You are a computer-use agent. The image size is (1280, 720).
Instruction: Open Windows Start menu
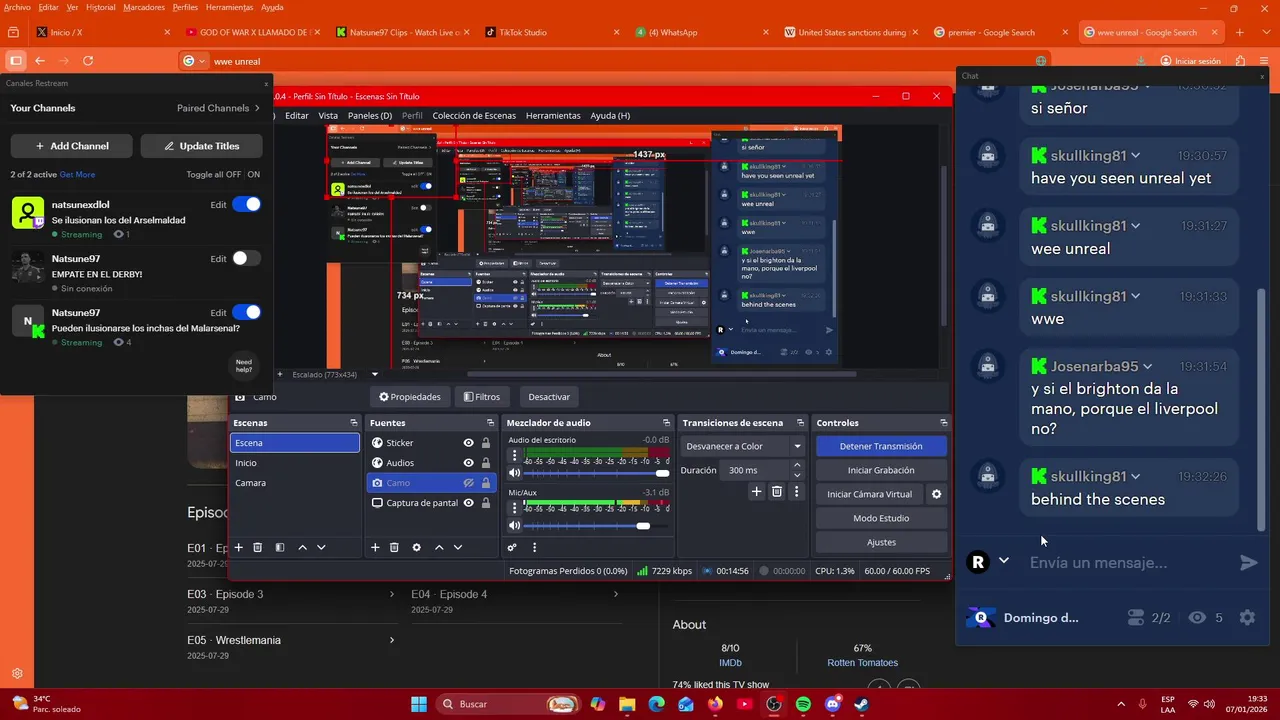(x=419, y=704)
